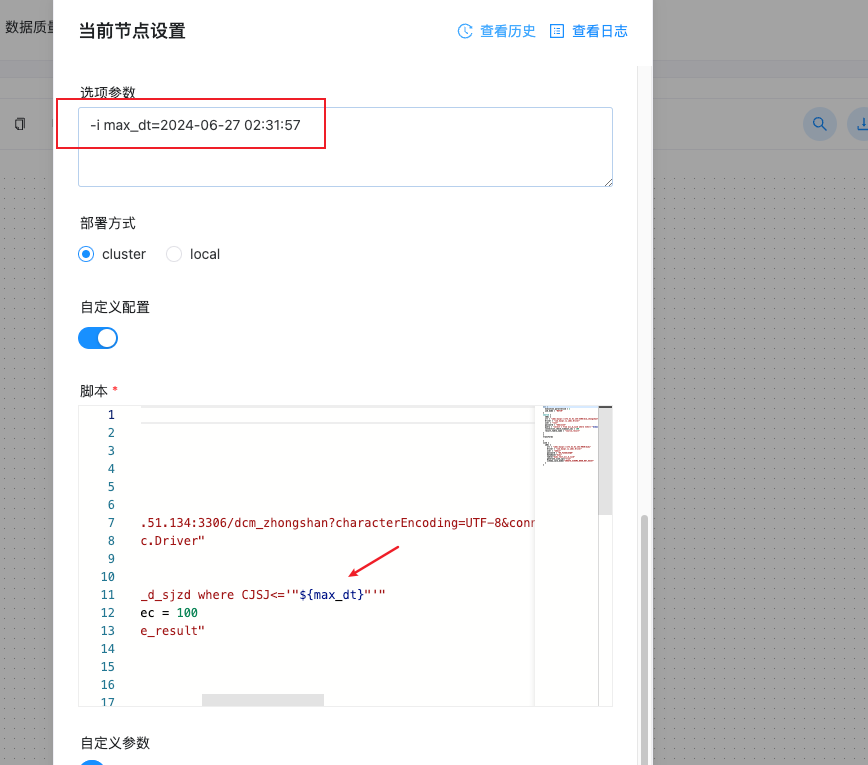Click the copy icon on the left toolbar
Screen dimensions: 868x765
20,124
